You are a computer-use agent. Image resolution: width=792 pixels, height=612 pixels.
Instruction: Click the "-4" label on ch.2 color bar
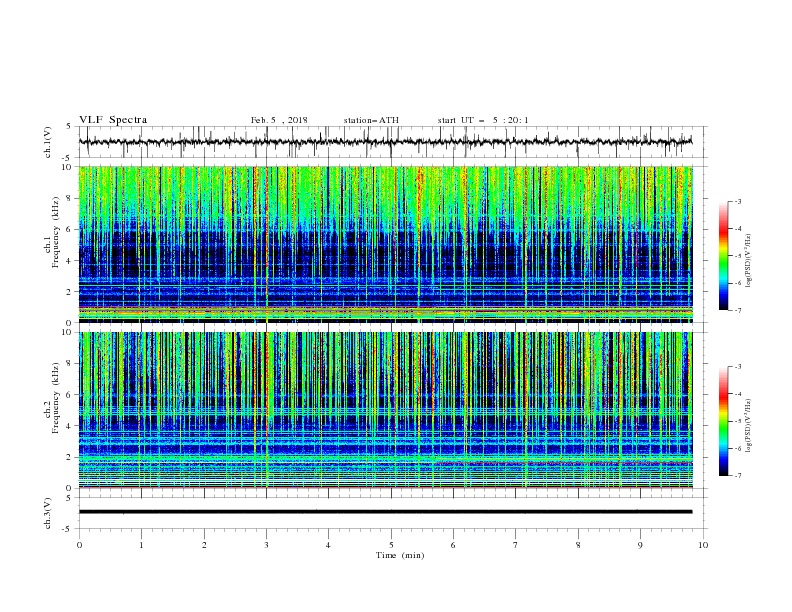(x=738, y=394)
